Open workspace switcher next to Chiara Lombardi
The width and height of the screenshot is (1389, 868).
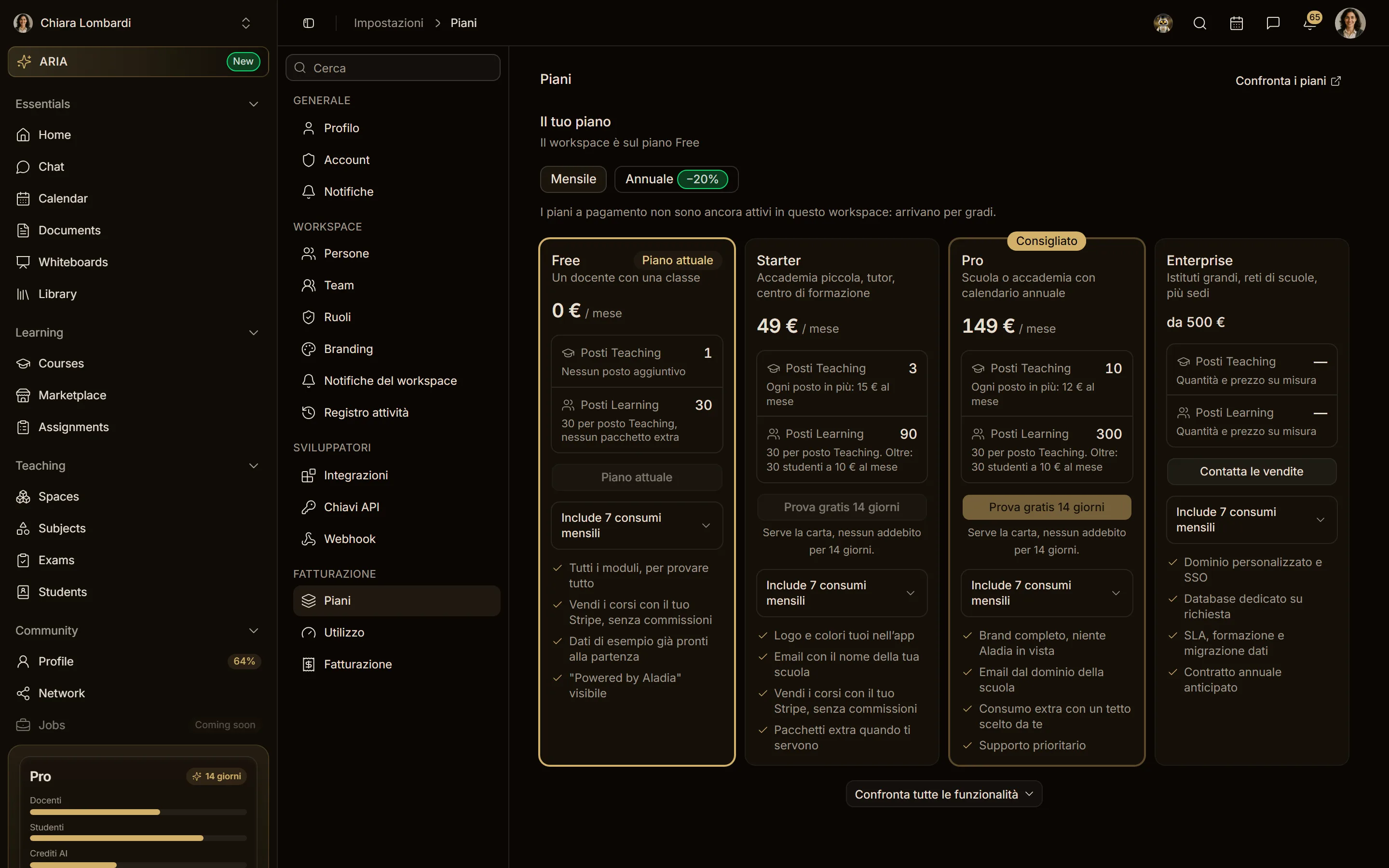[245, 23]
